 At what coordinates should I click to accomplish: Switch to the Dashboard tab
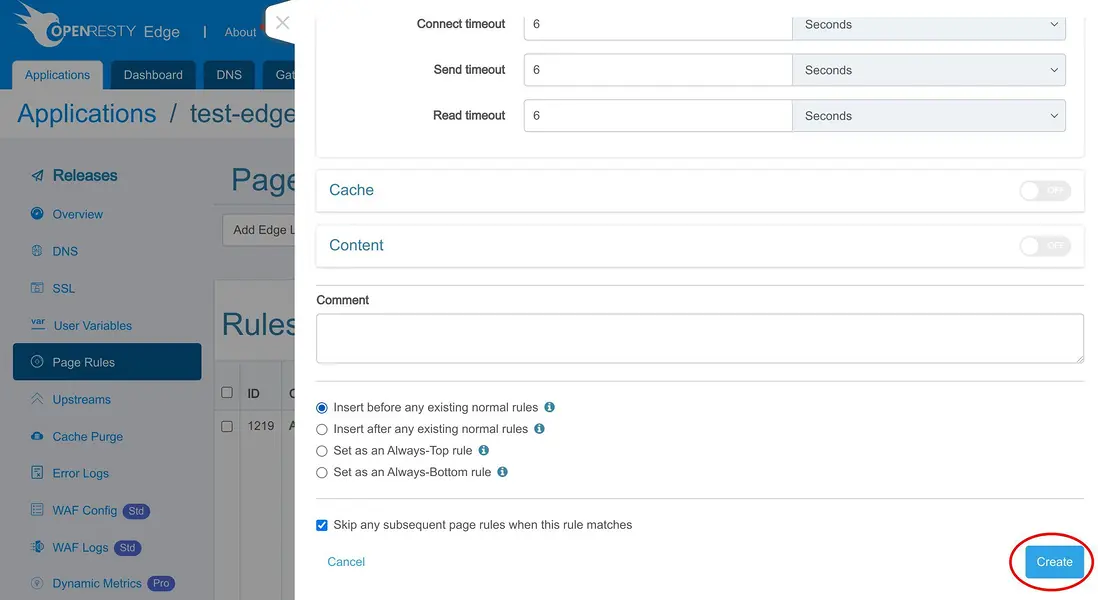click(x=153, y=75)
